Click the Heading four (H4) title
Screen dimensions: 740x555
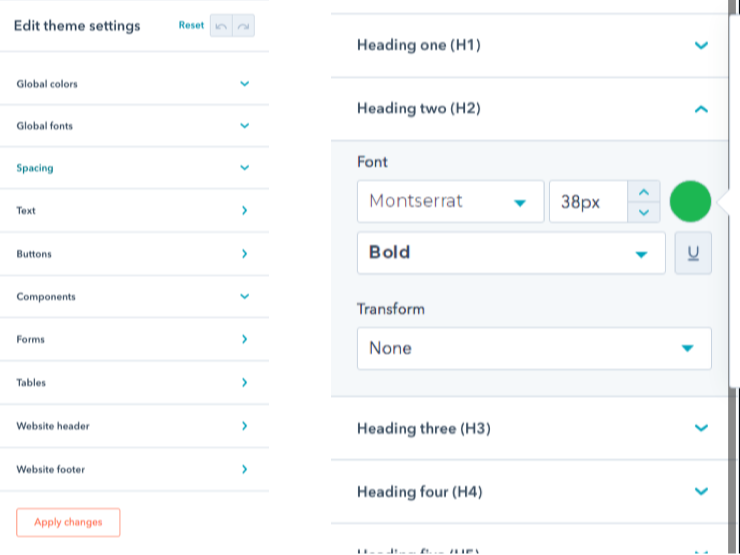coord(420,492)
